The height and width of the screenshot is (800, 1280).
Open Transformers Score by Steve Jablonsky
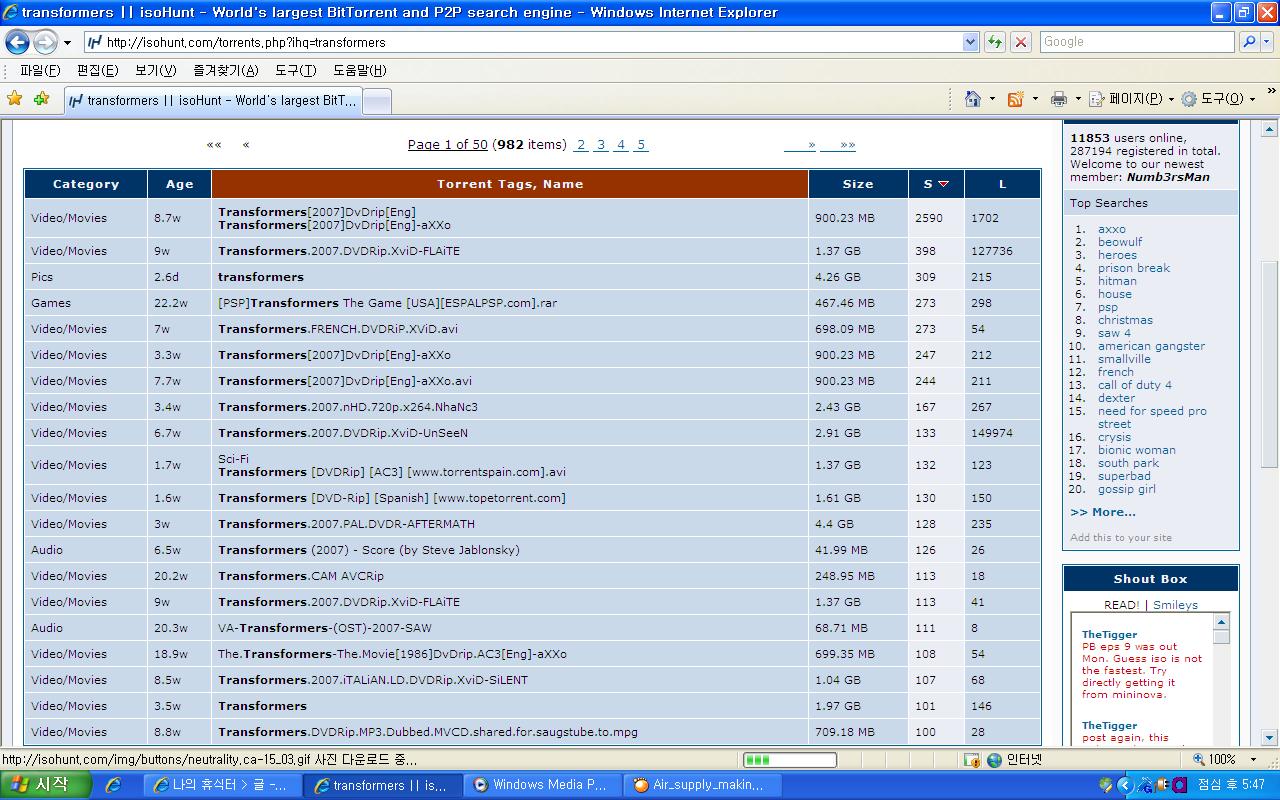tap(369, 550)
